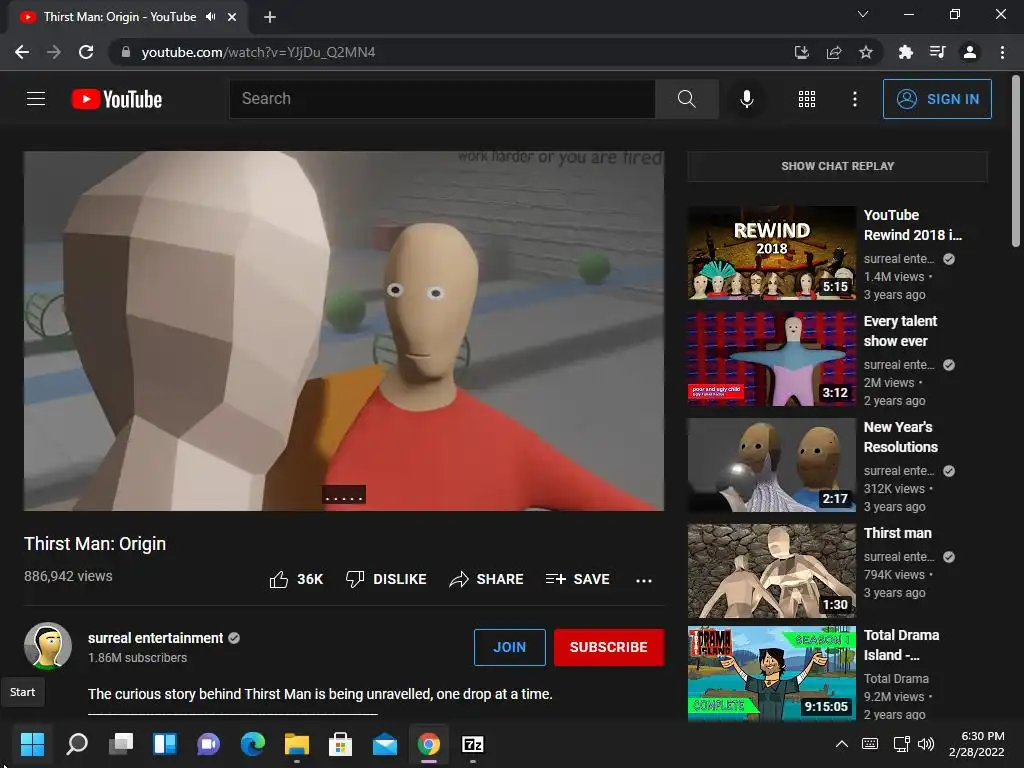Open New Year's Resolutions thumbnail
This screenshot has width=1024, height=768.
click(x=771, y=465)
